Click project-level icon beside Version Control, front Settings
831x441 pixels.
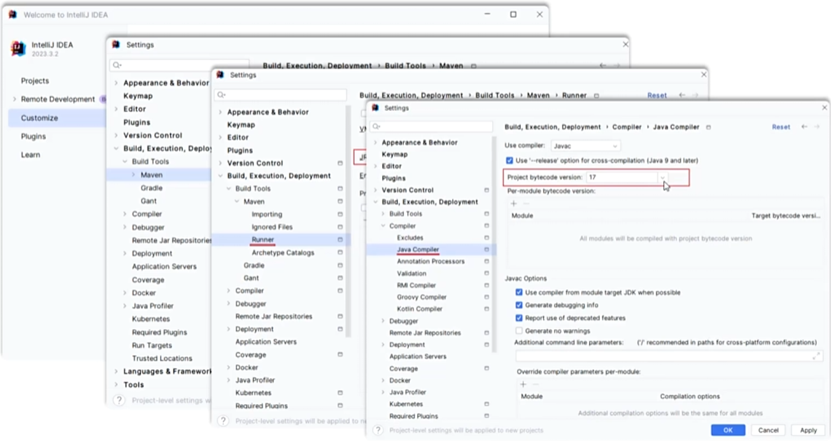486,190
